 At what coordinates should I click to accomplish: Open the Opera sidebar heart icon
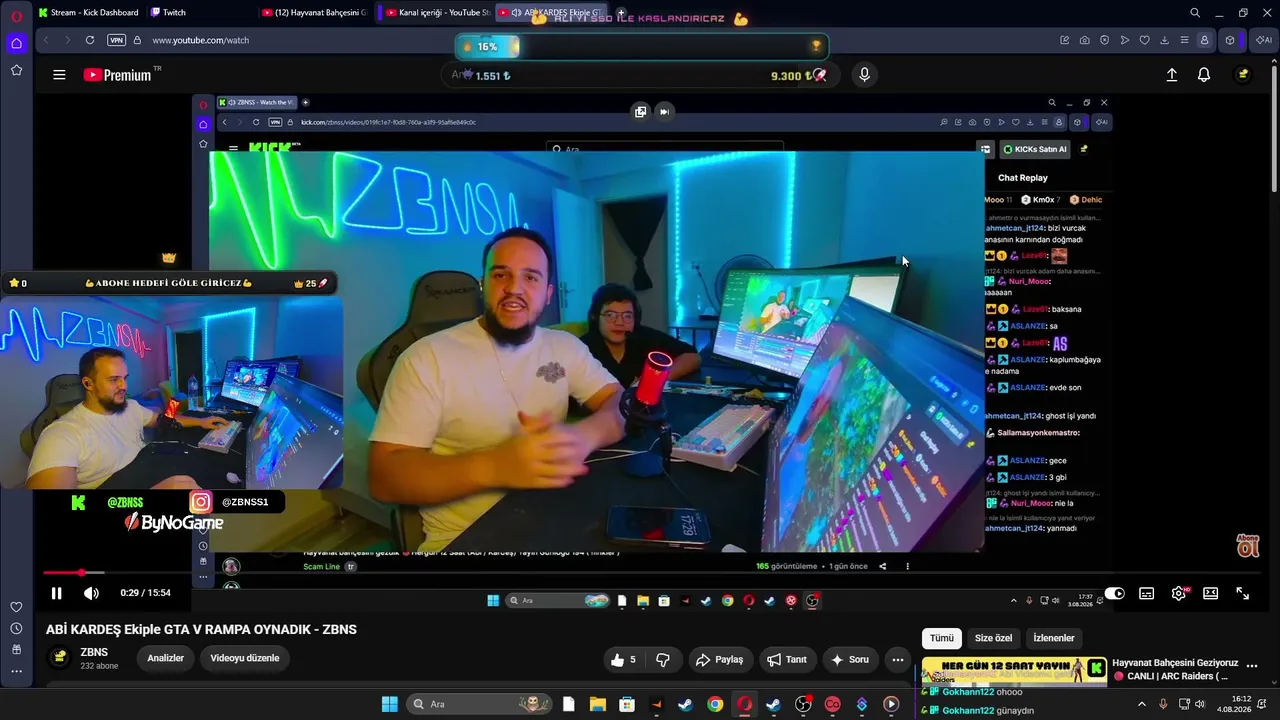pyautogui.click(x=16, y=607)
